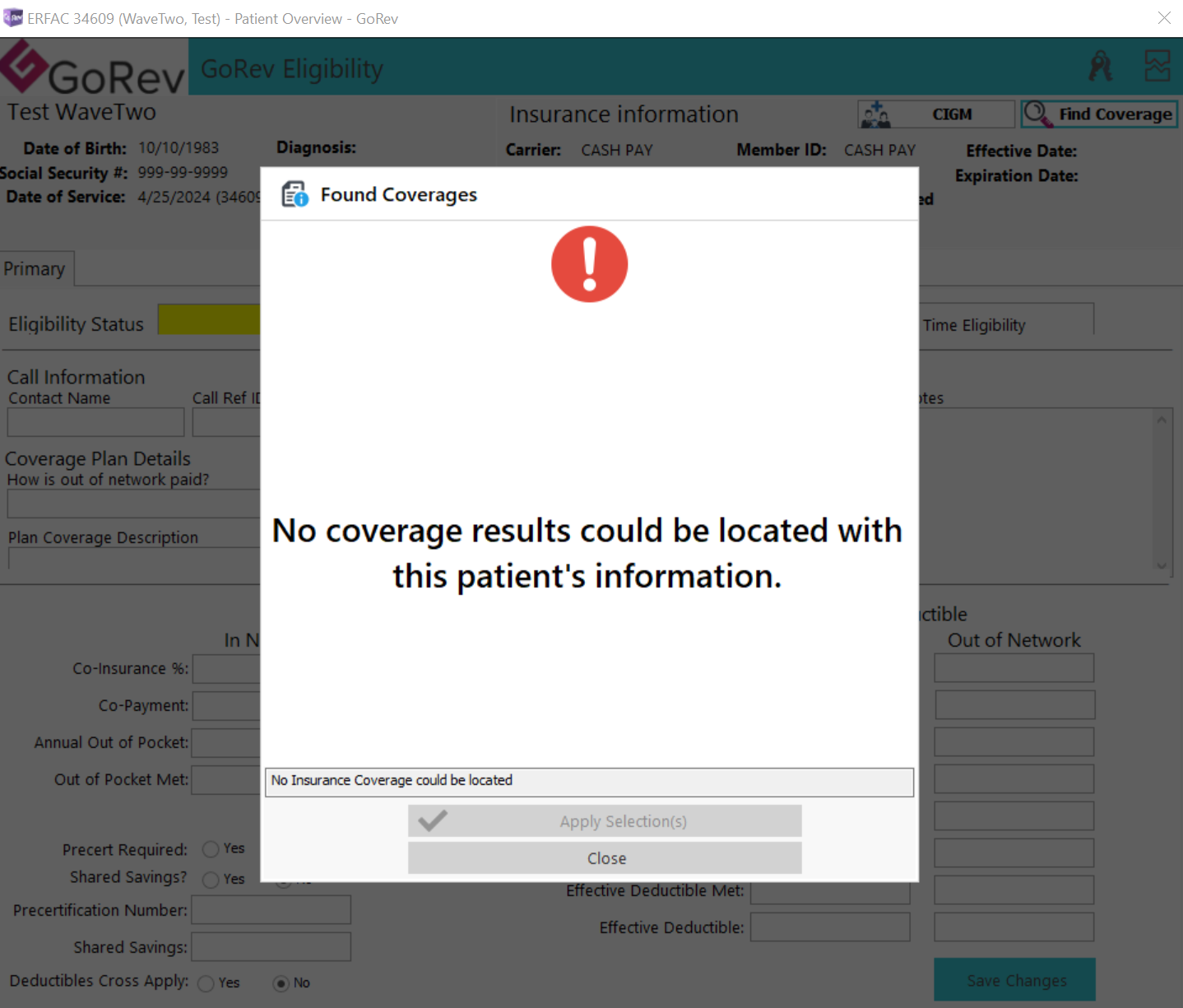The width and height of the screenshot is (1183, 1008).
Task: Switch to the Primary tab
Action: 36,269
